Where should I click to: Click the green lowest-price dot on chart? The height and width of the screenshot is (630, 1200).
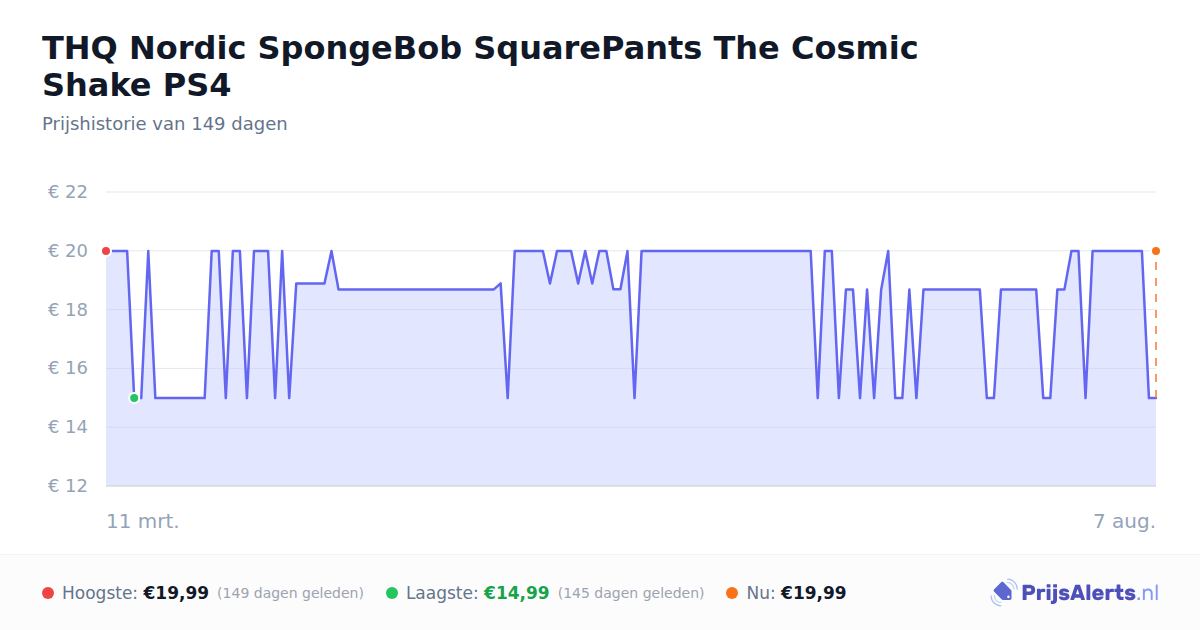(134, 398)
